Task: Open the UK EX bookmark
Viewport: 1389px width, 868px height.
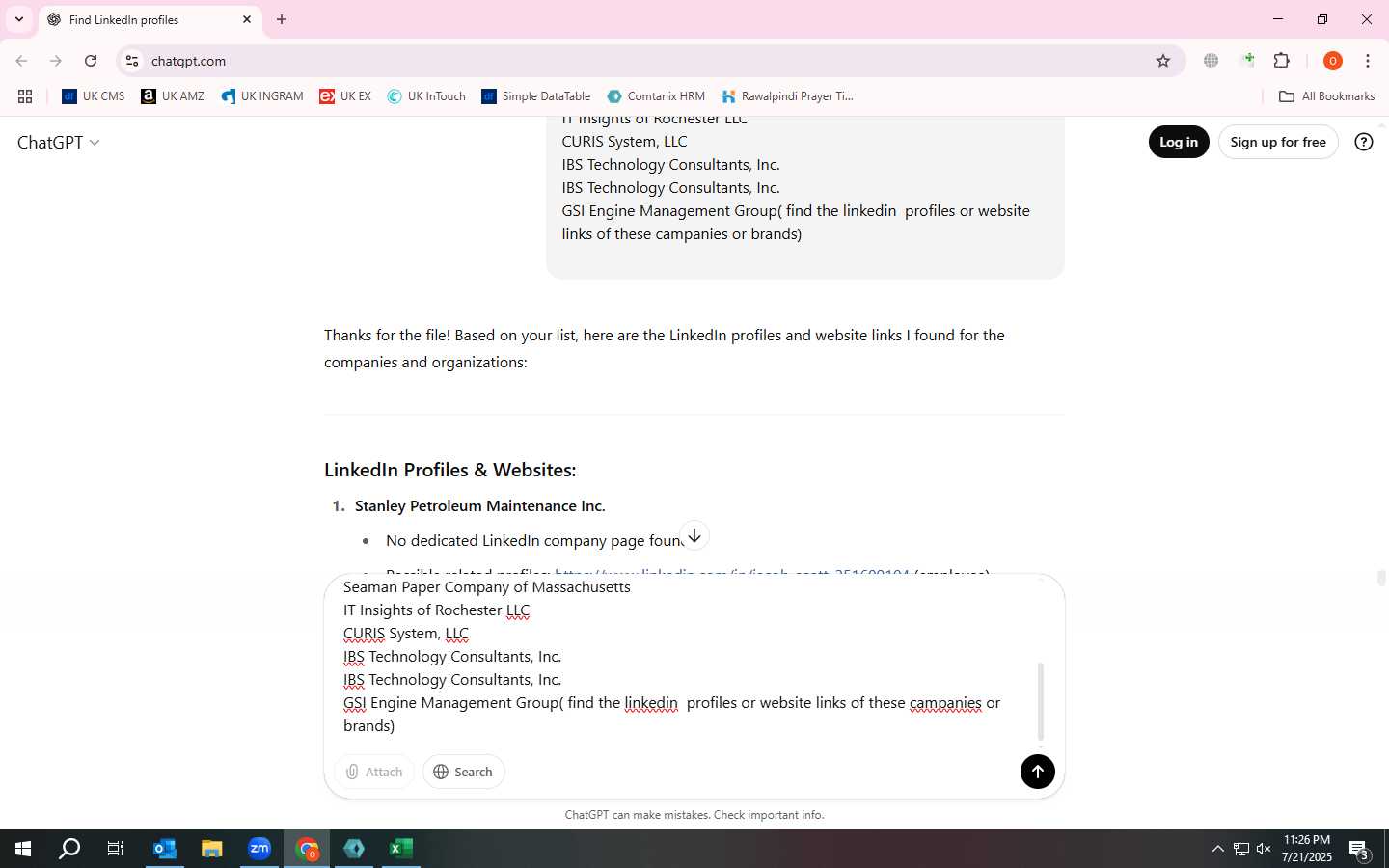Action: coord(345,96)
